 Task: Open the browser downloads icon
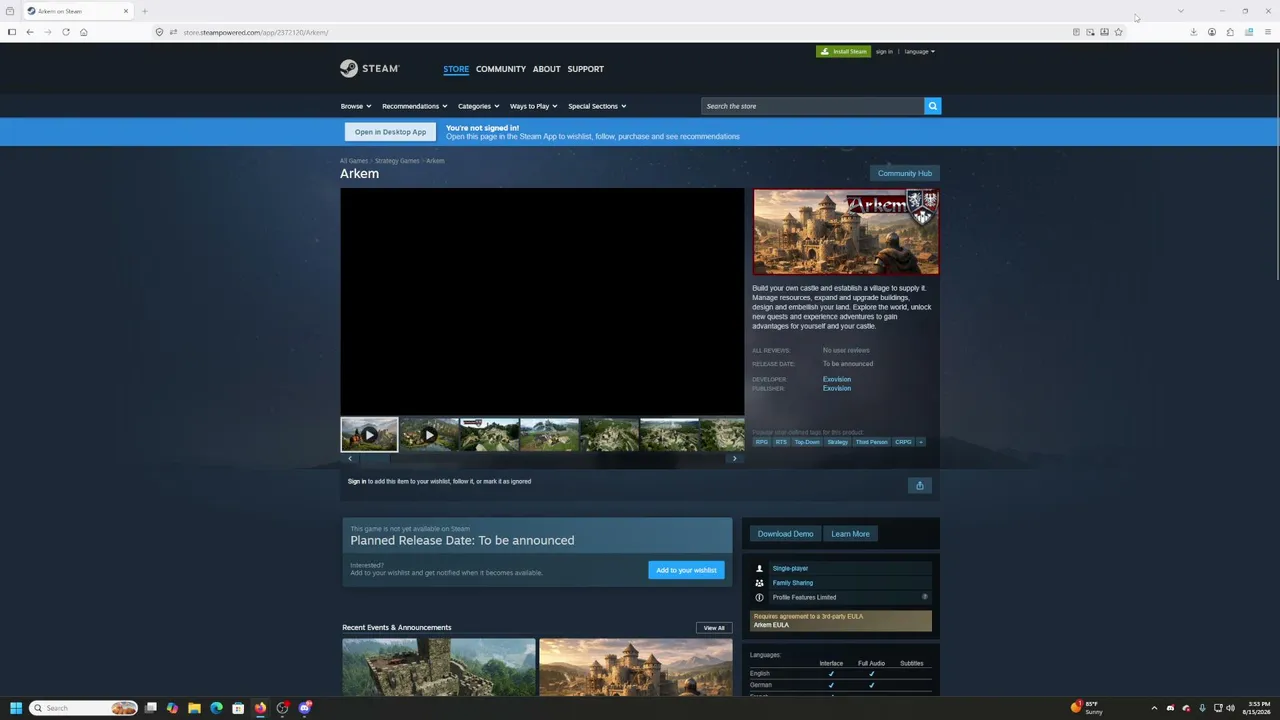(1193, 32)
